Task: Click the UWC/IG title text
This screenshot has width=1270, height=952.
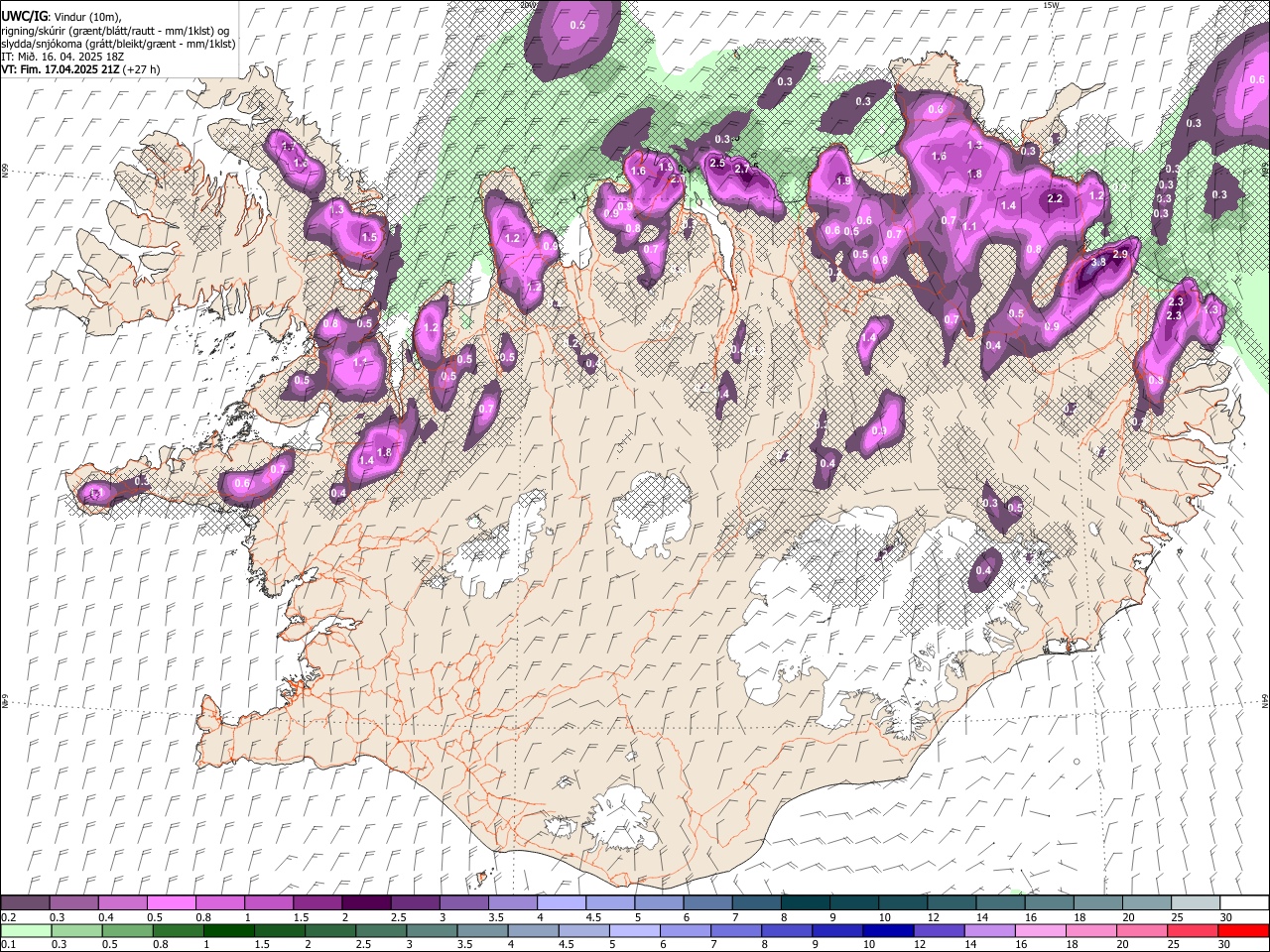Action: click(24, 17)
